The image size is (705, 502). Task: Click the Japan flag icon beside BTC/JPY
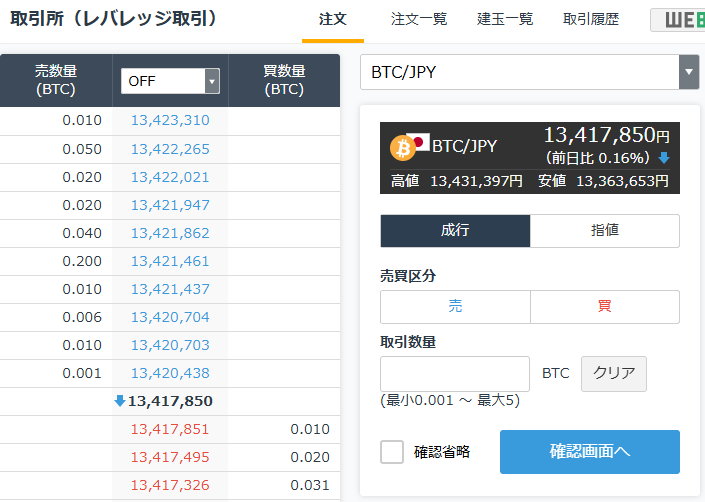(419, 142)
